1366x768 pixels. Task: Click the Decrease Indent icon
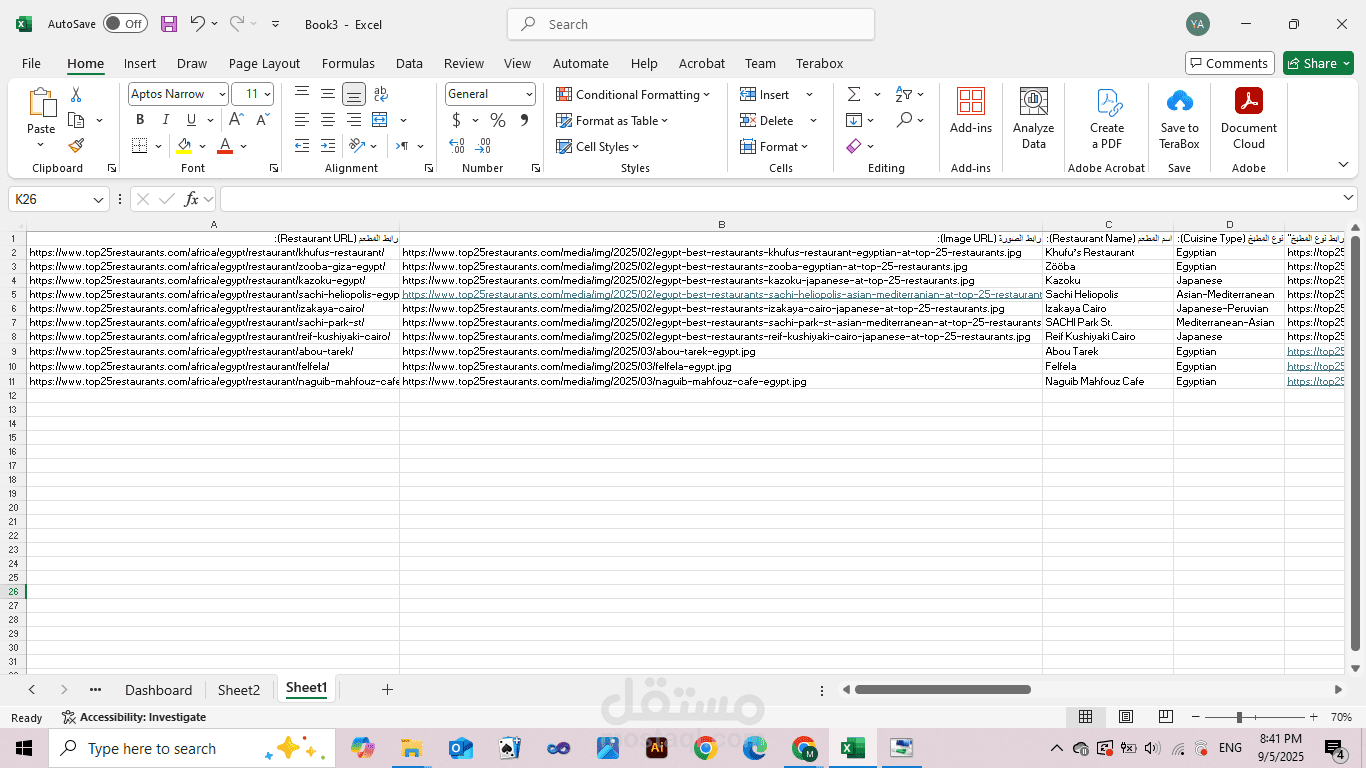tap(302, 146)
